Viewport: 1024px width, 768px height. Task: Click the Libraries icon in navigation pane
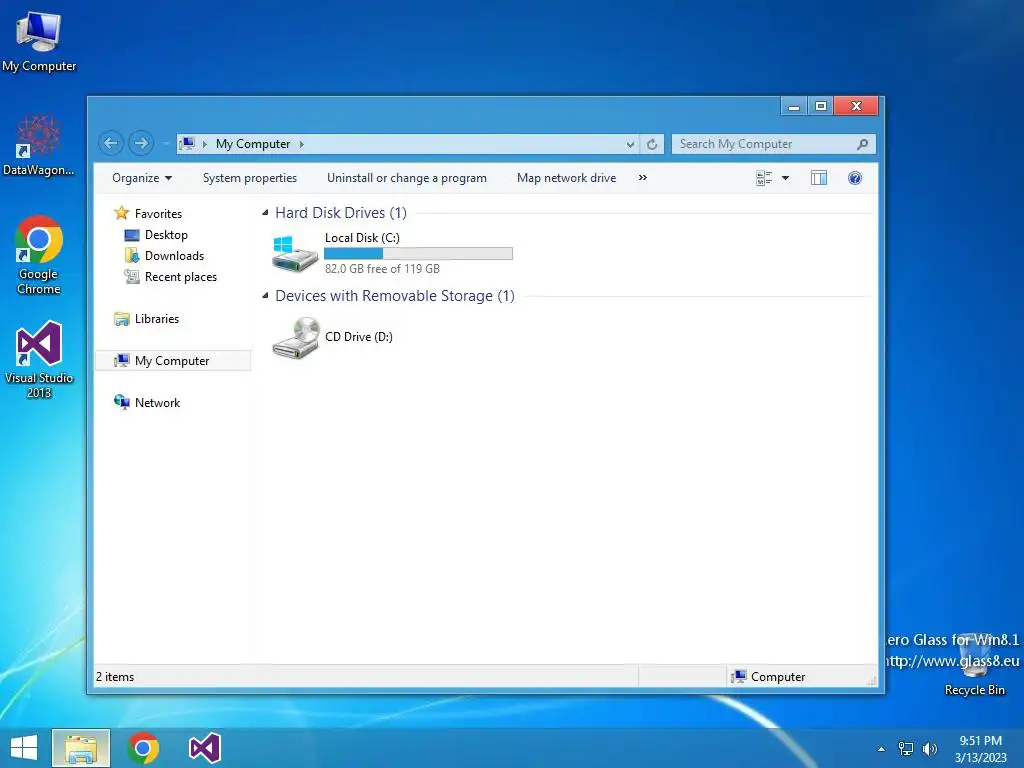pyautogui.click(x=121, y=319)
